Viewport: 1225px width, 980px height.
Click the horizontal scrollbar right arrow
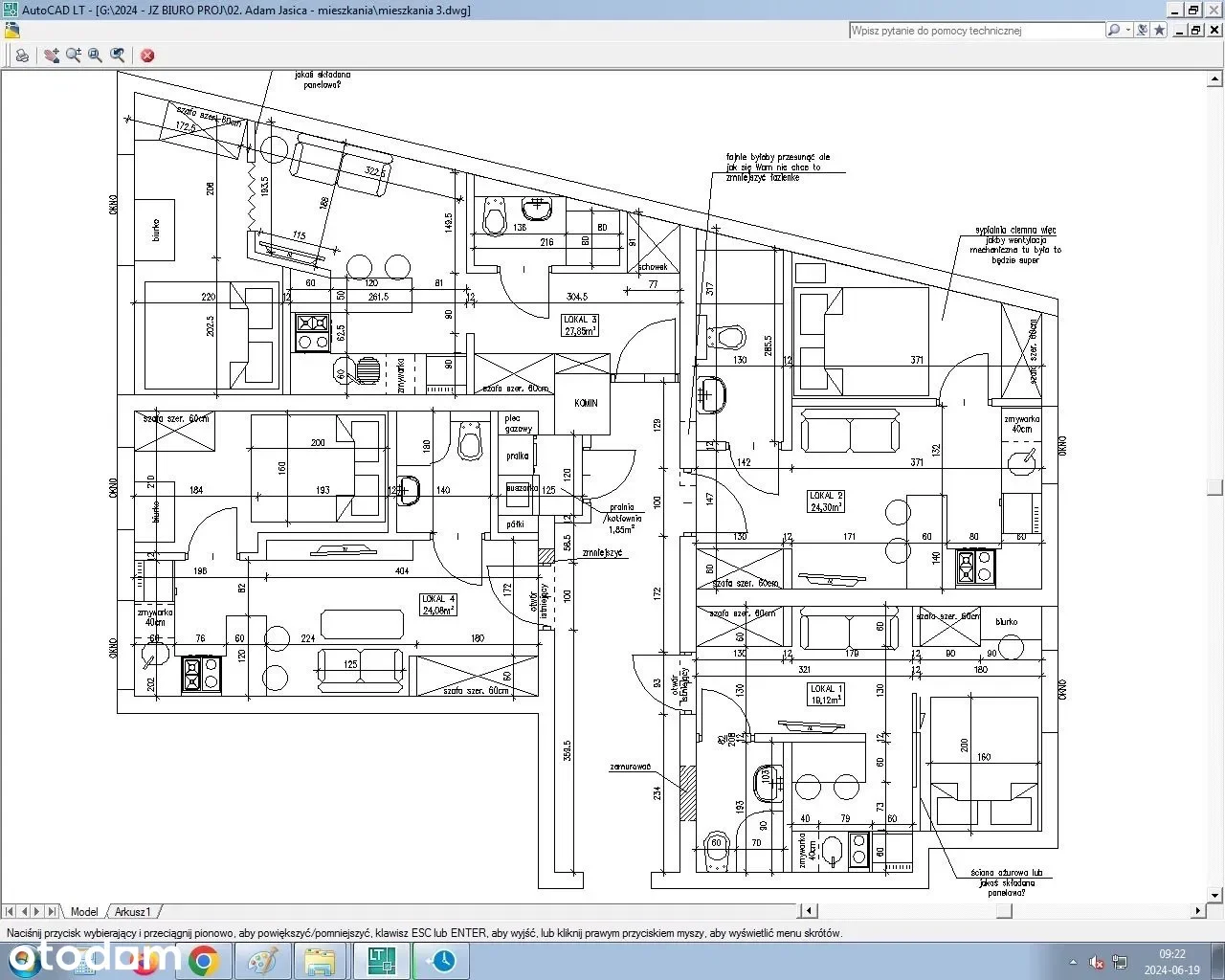[1198, 911]
